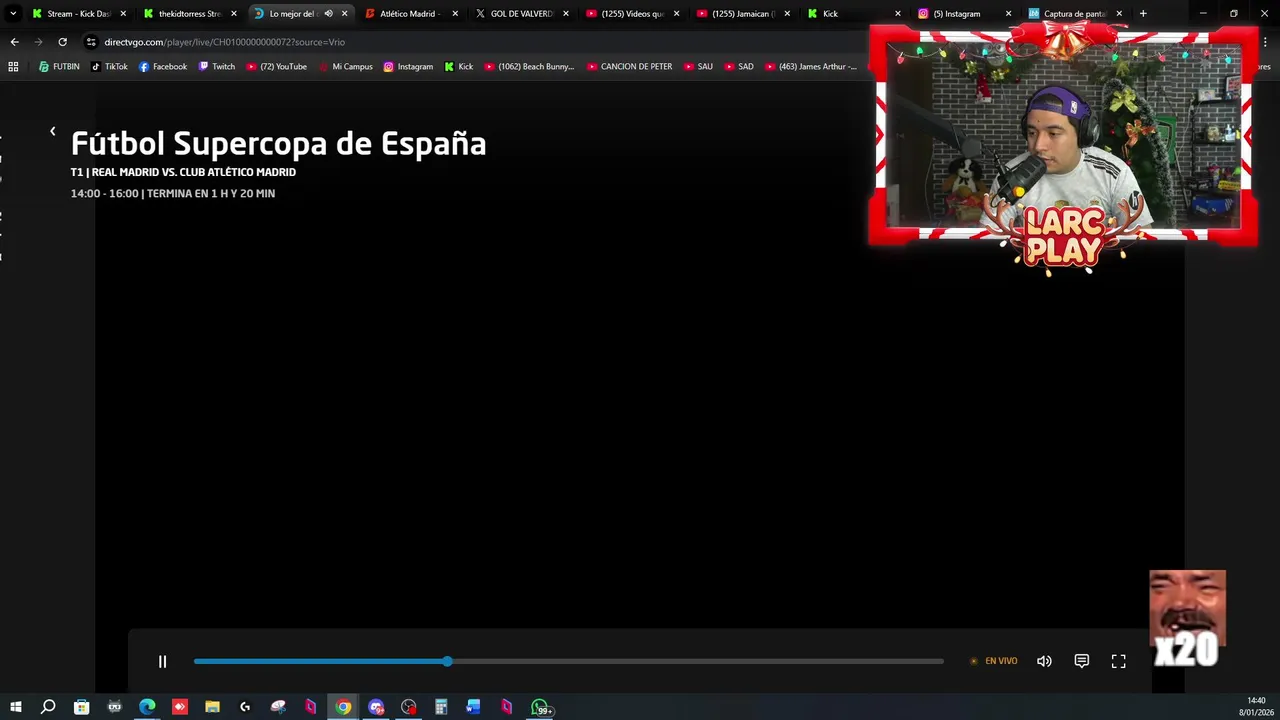This screenshot has width=1280, height=720.
Task: Open subtitles and audio options icon
Action: [1081, 661]
